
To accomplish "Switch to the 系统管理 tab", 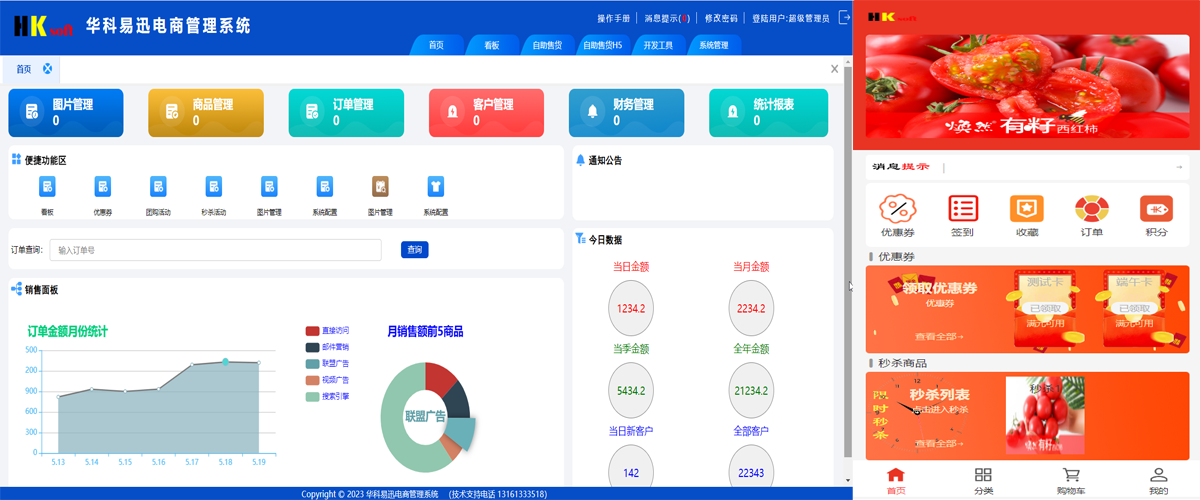I will tap(714, 45).
